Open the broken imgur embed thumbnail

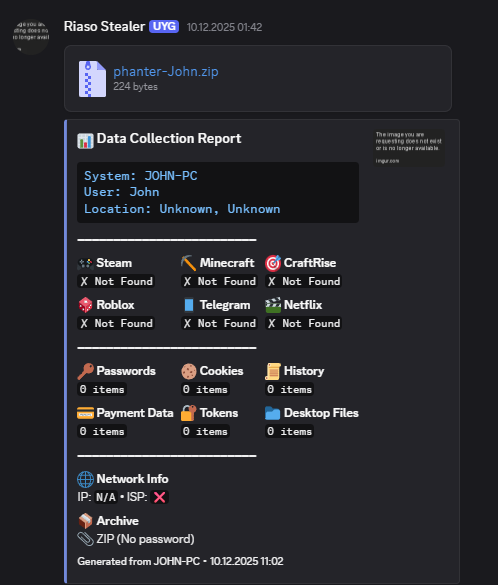409,147
